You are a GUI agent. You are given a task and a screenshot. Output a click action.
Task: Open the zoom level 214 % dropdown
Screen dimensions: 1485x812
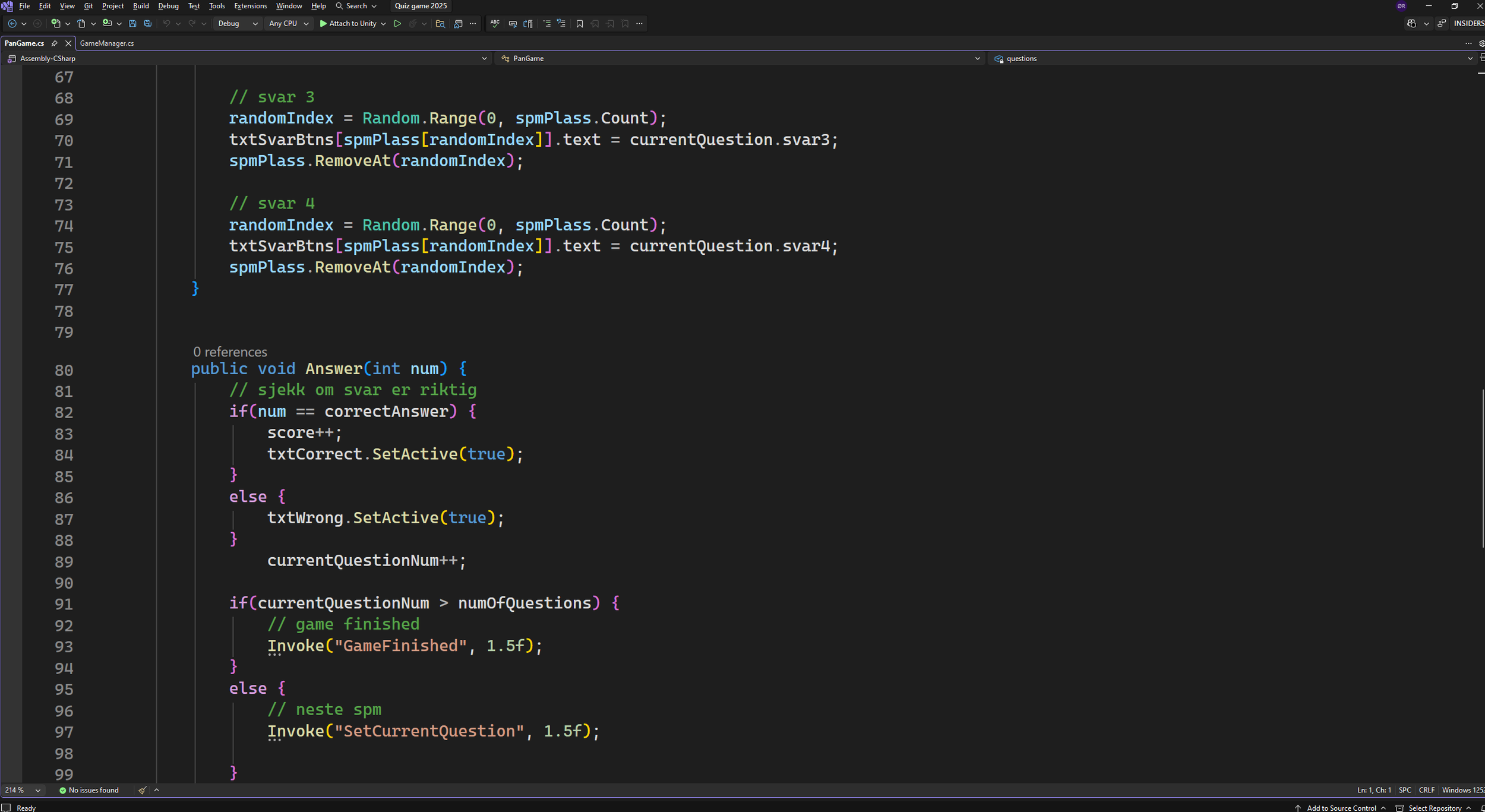[x=38, y=790]
